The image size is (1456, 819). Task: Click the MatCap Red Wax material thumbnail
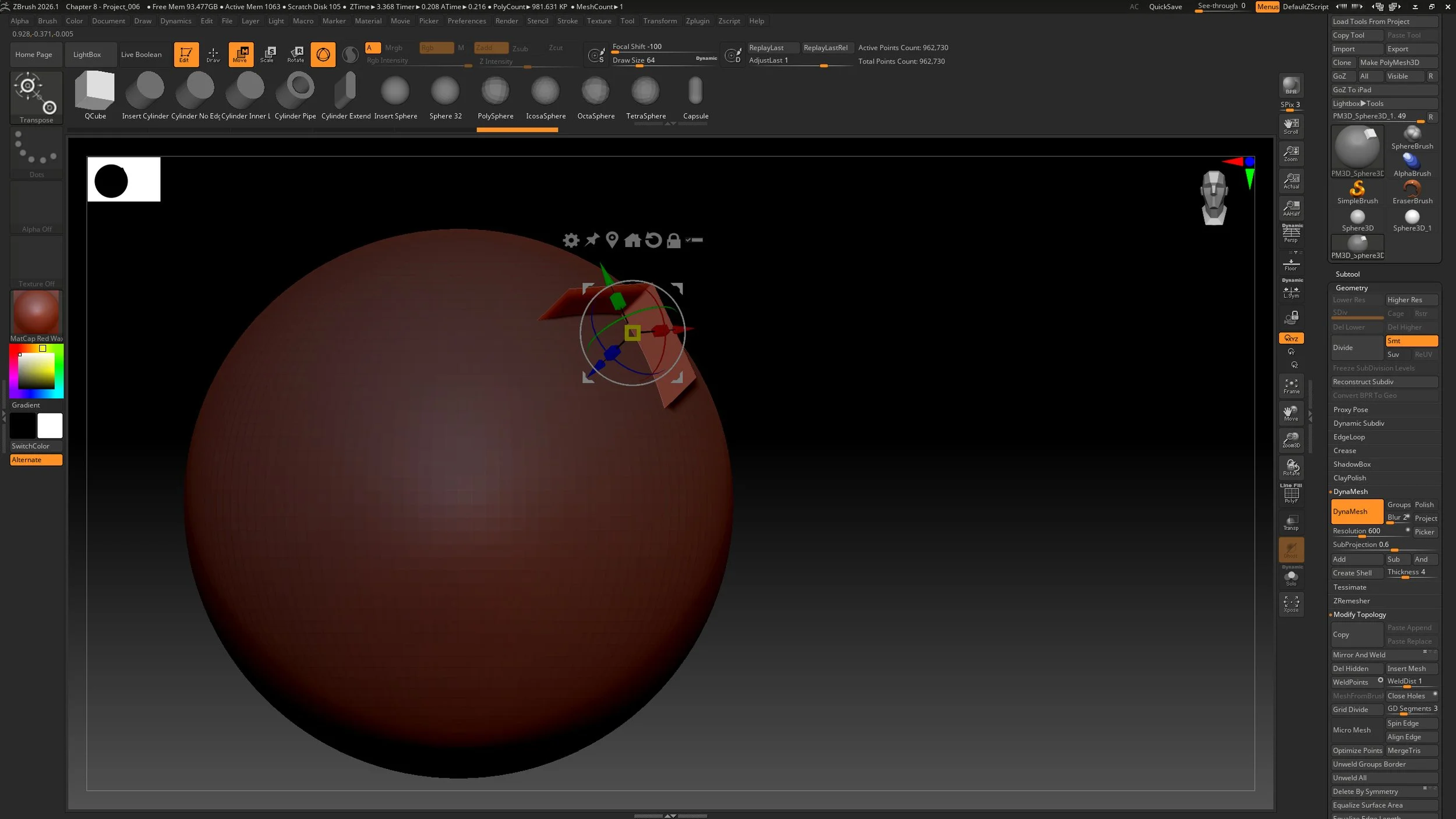tap(36, 313)
